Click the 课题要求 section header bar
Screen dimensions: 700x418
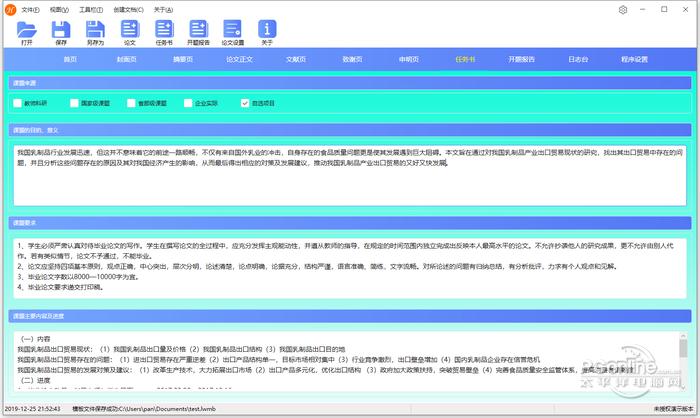350,222
